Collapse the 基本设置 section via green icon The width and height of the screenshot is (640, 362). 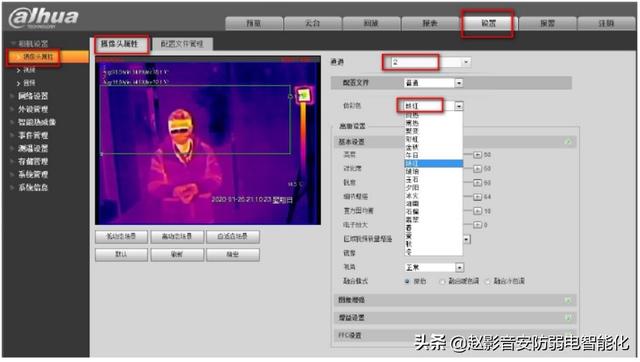pyautogui.click(x=568, y=142)
